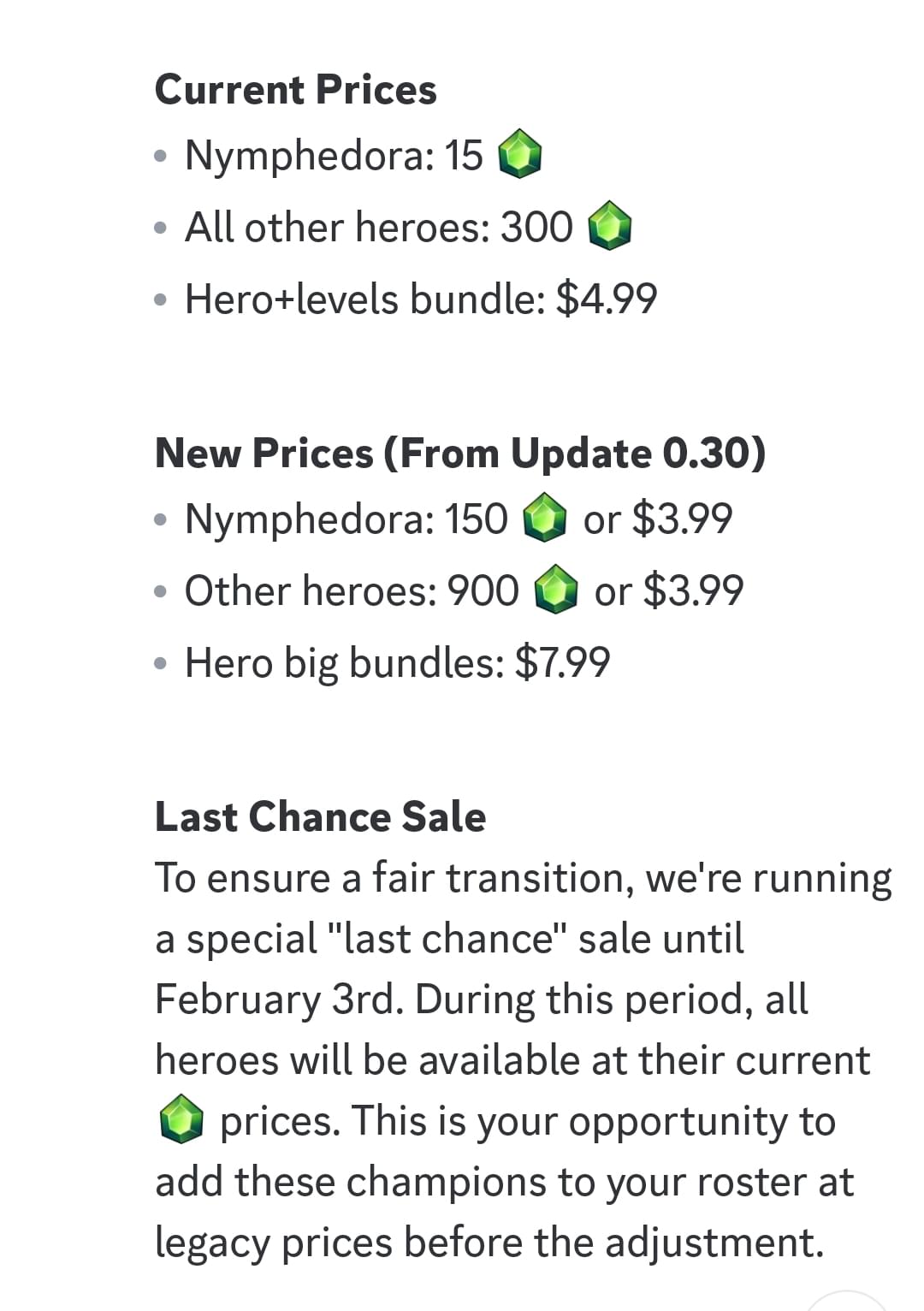Click the 'February 3rd' date text
Image resolution: width=924 pixels, height=1311 pixels.
point(279,1000)
